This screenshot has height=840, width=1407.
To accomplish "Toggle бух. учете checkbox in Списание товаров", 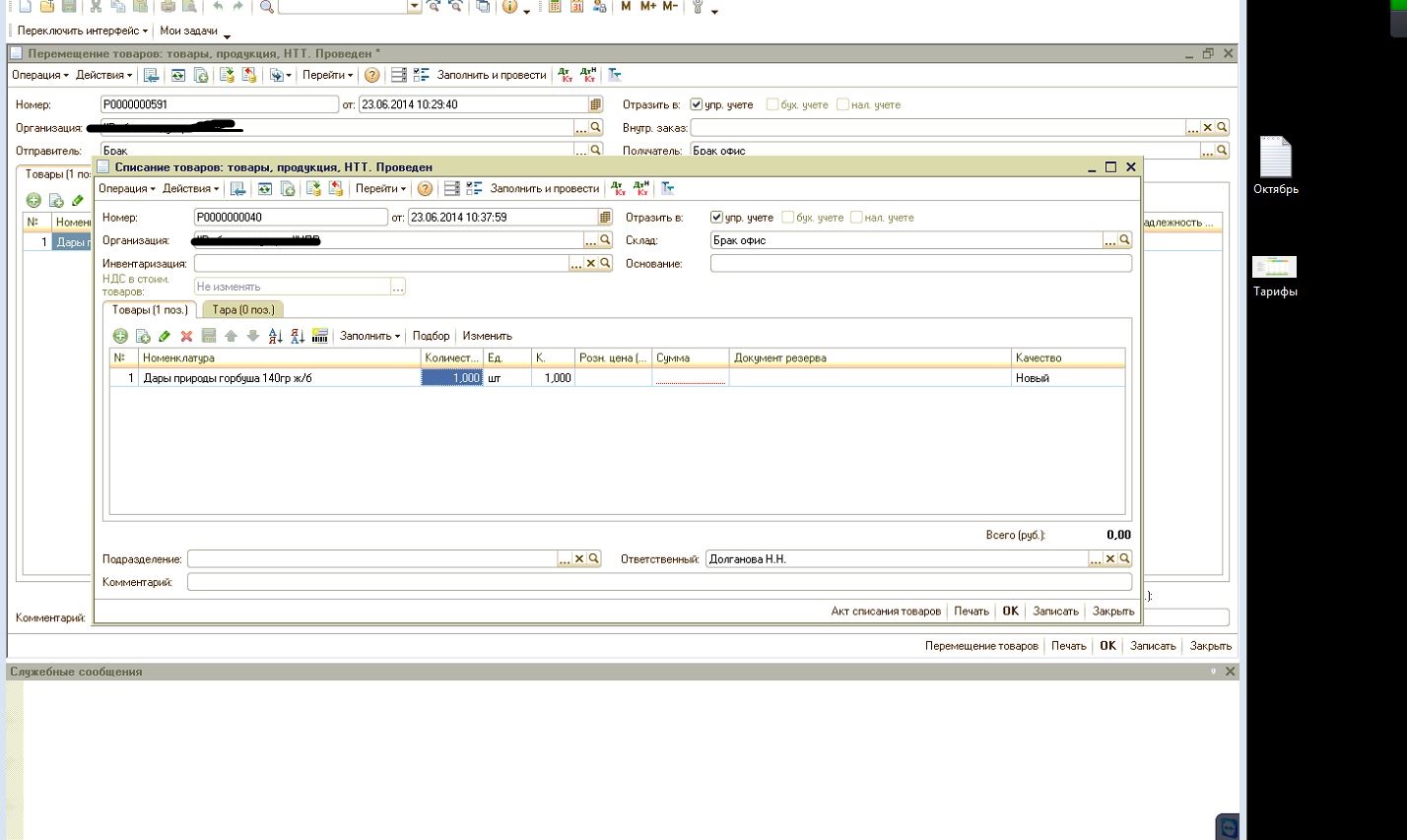I will point(787,218).
